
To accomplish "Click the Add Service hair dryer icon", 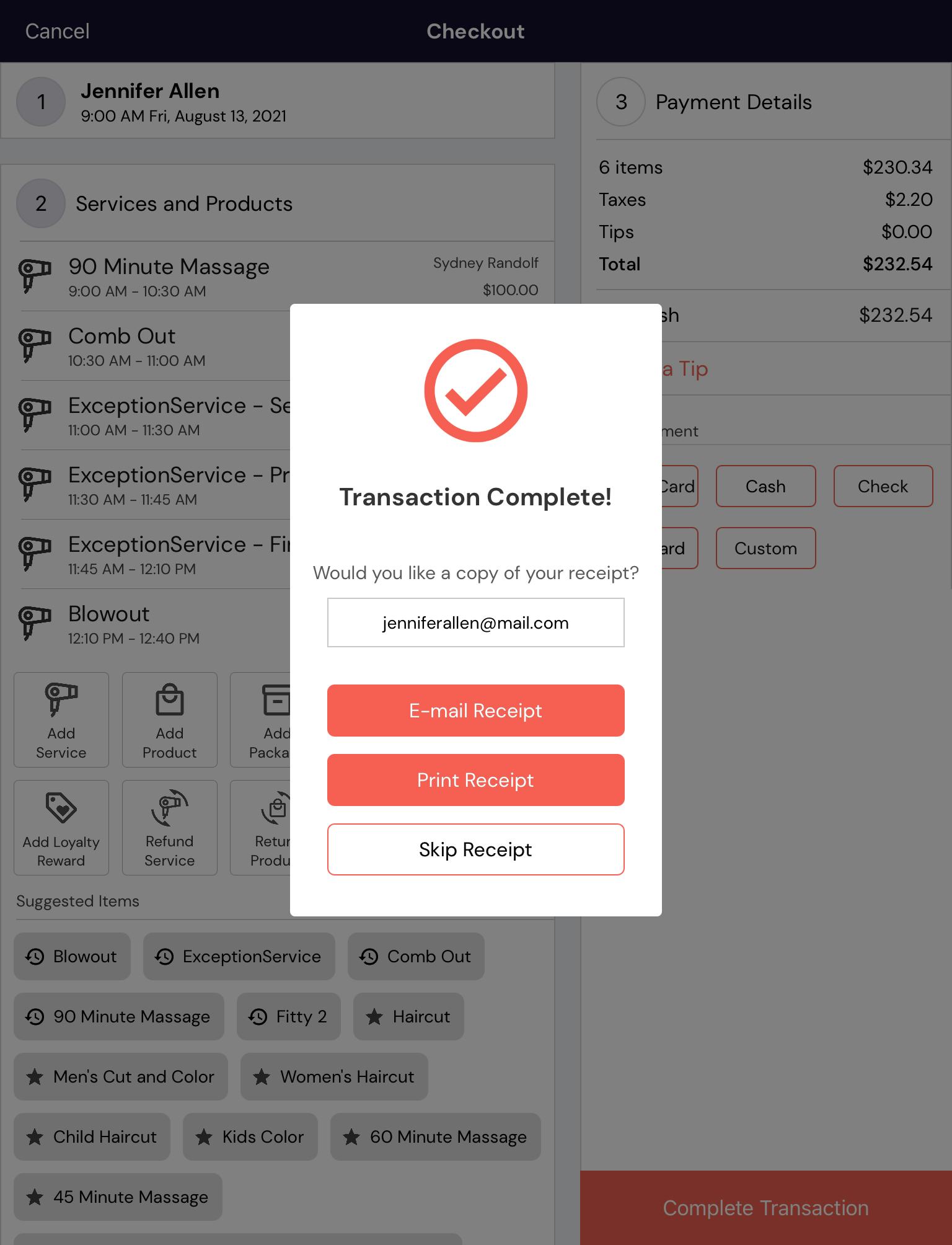I will point(61,699).
